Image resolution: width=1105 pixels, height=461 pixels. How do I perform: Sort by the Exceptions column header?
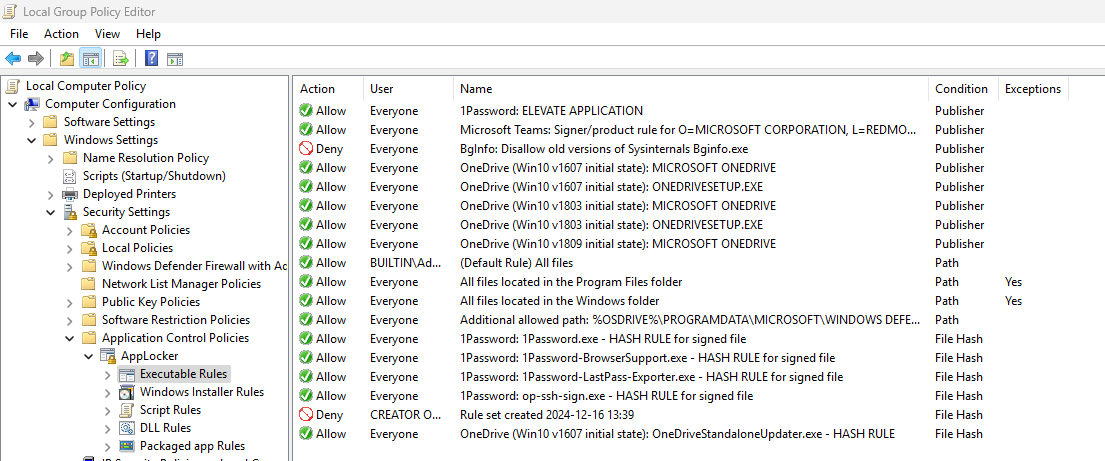pos(1033,89)
